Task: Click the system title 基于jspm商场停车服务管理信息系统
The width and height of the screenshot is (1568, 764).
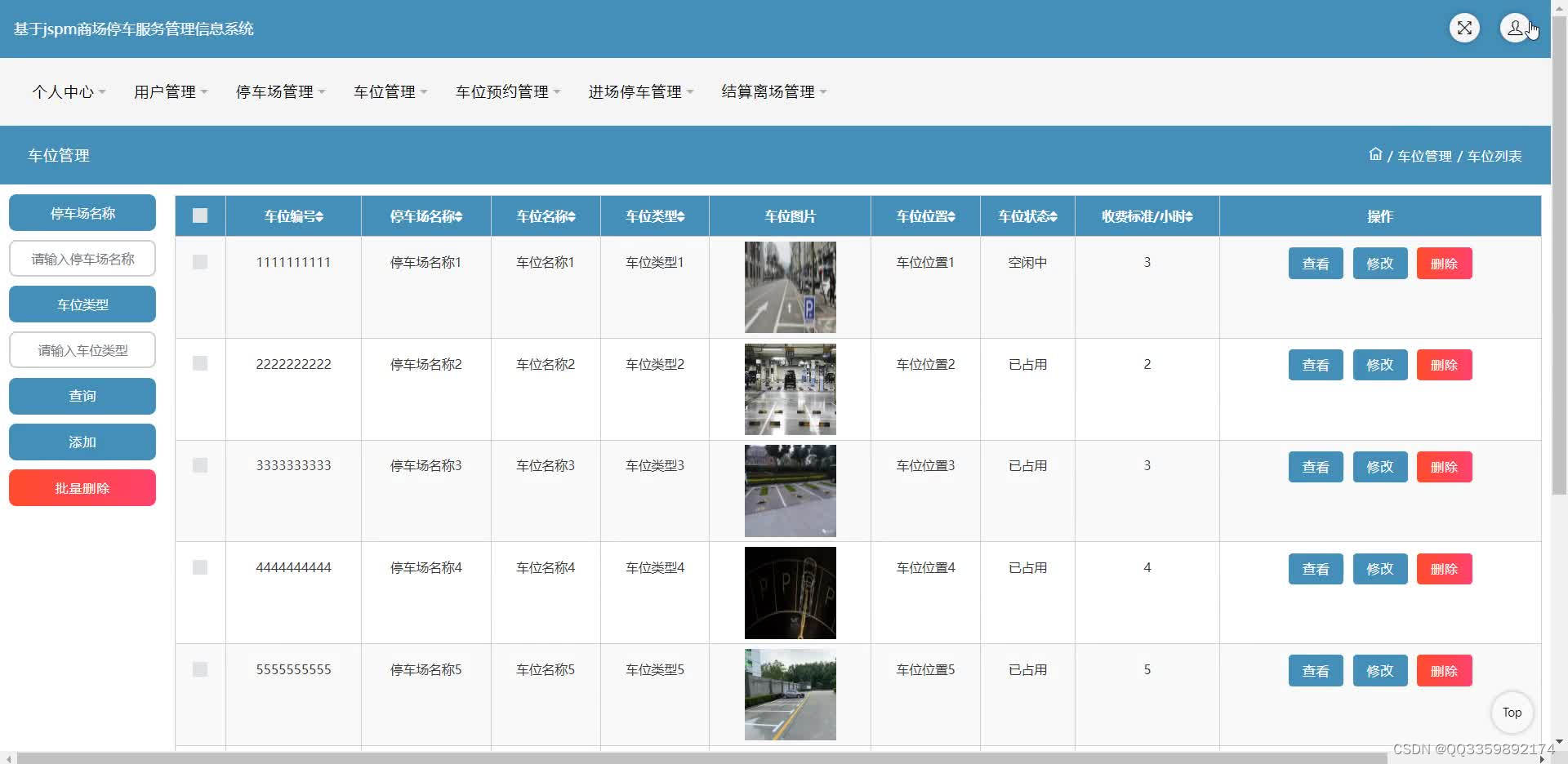Action: (133, 29)
